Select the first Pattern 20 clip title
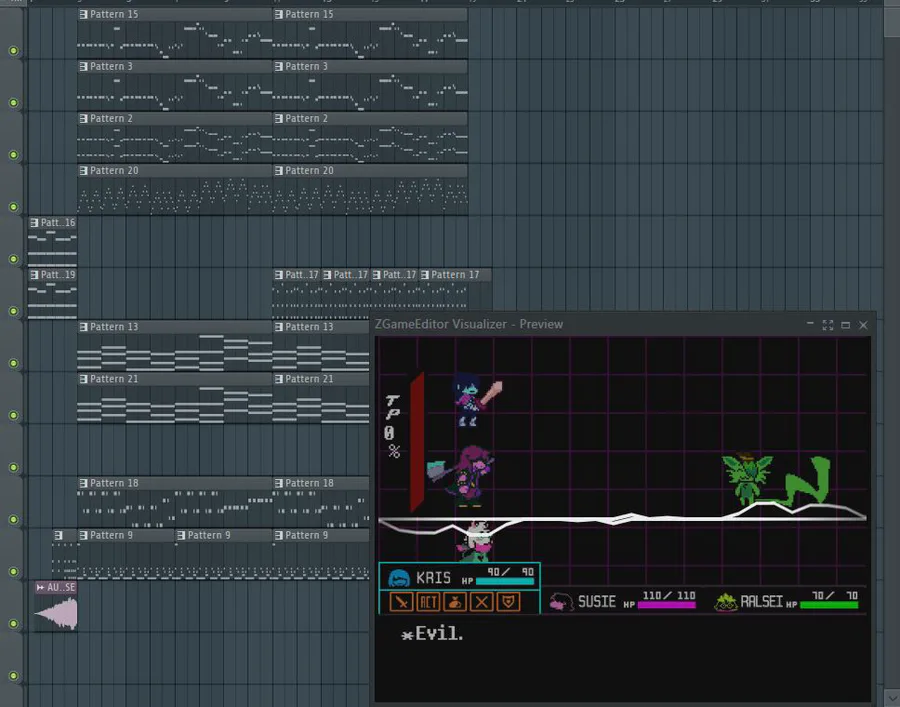This screenshot has width=900, height=707. (114, 170)
